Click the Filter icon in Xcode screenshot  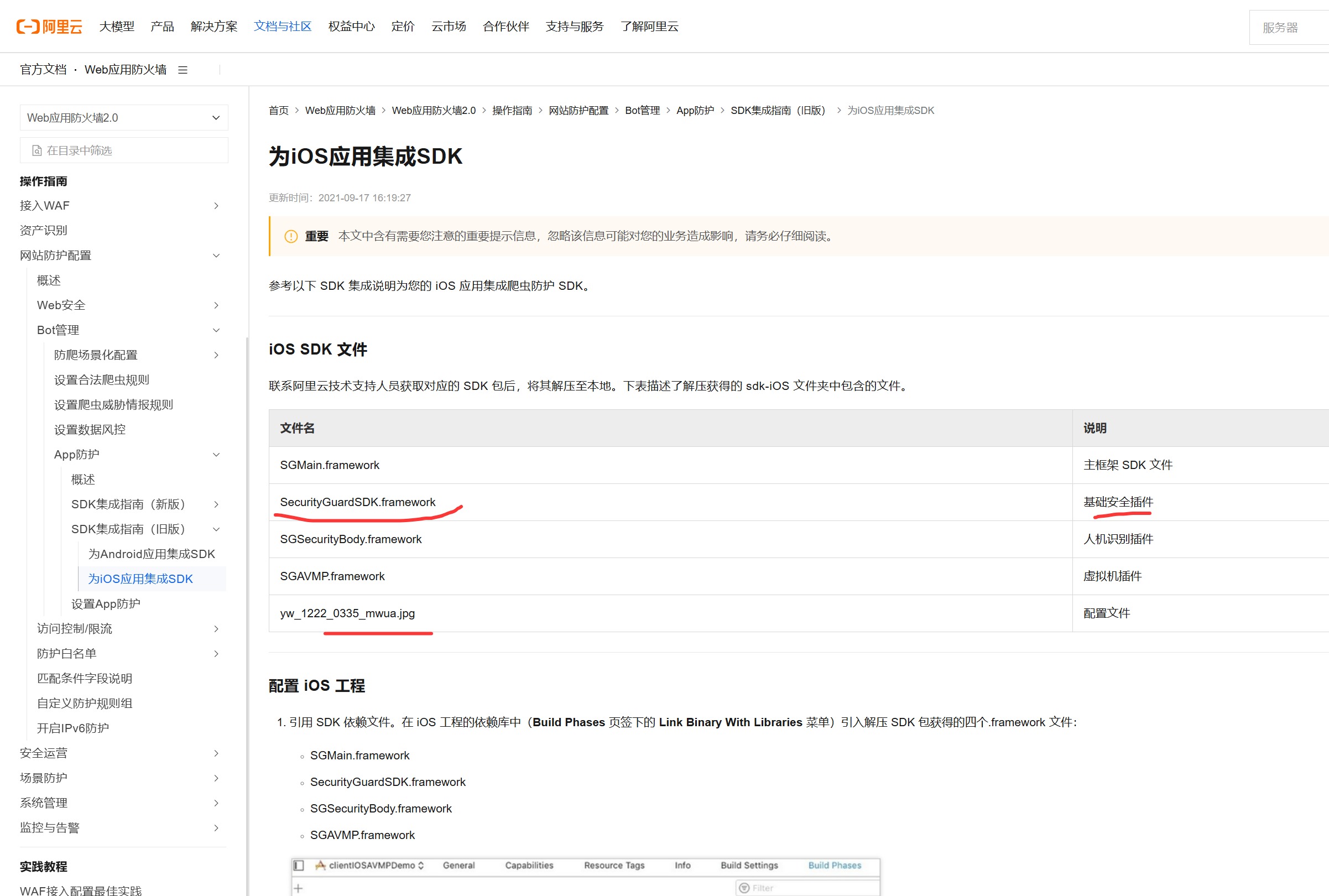point(744,888)
